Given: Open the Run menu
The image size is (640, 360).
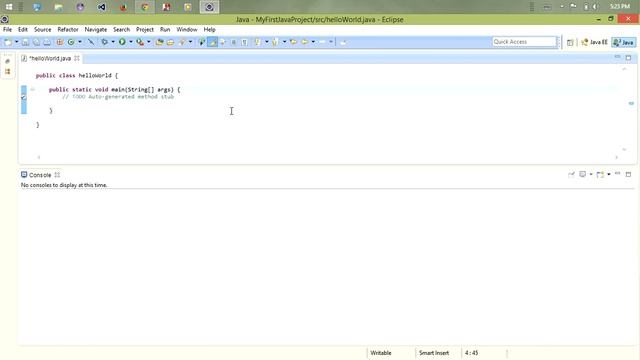Looking at the screenshot, I should (x=165, y=29).
